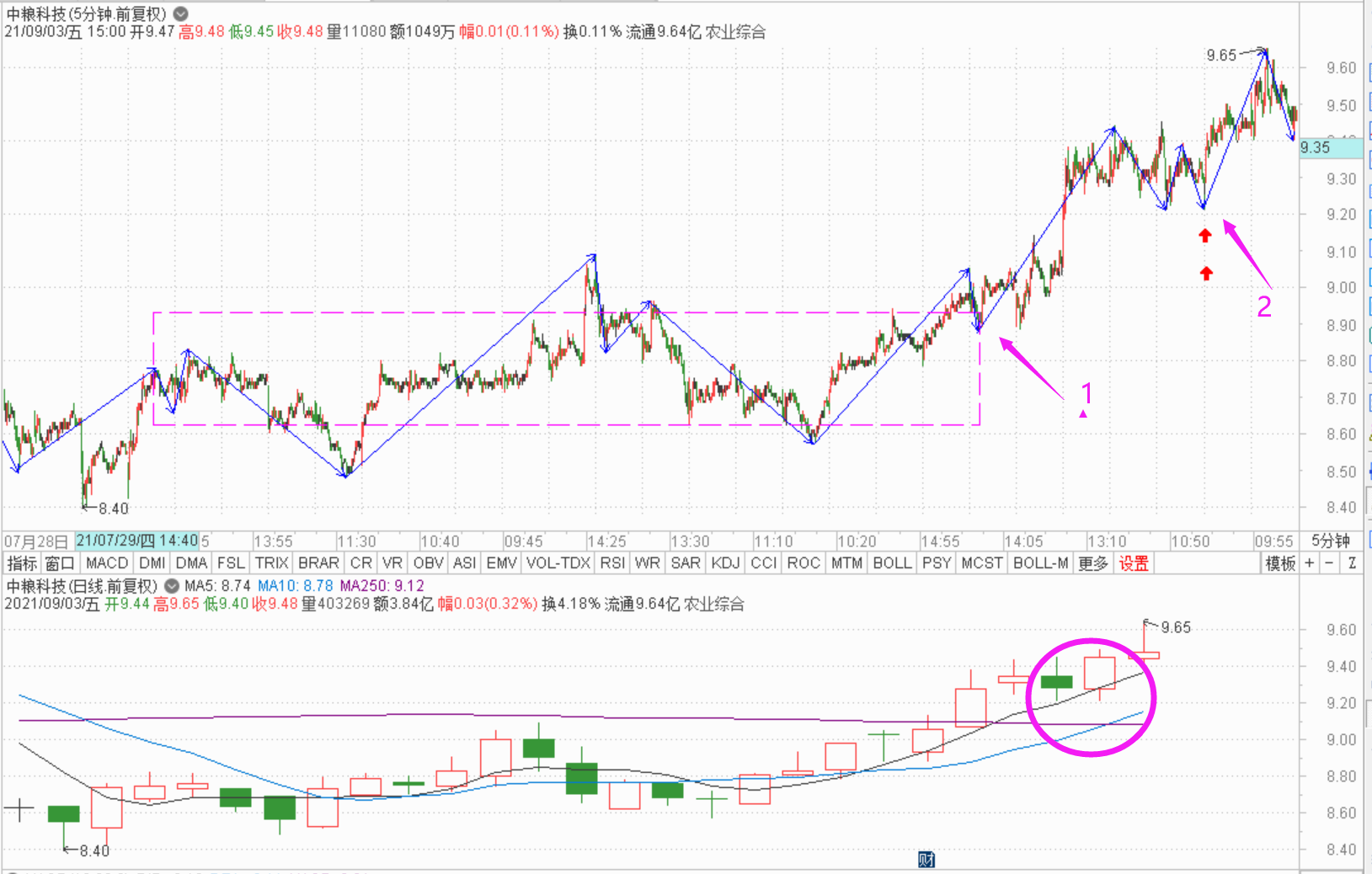Click the lower red arrow signal marker
1372x874 pixels.
pos(1207,273)
